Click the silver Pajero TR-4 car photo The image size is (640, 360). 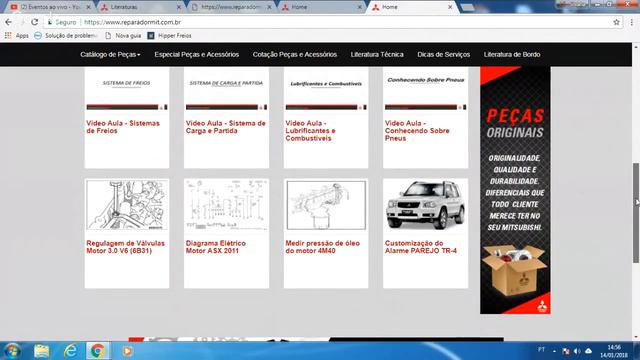425,205
